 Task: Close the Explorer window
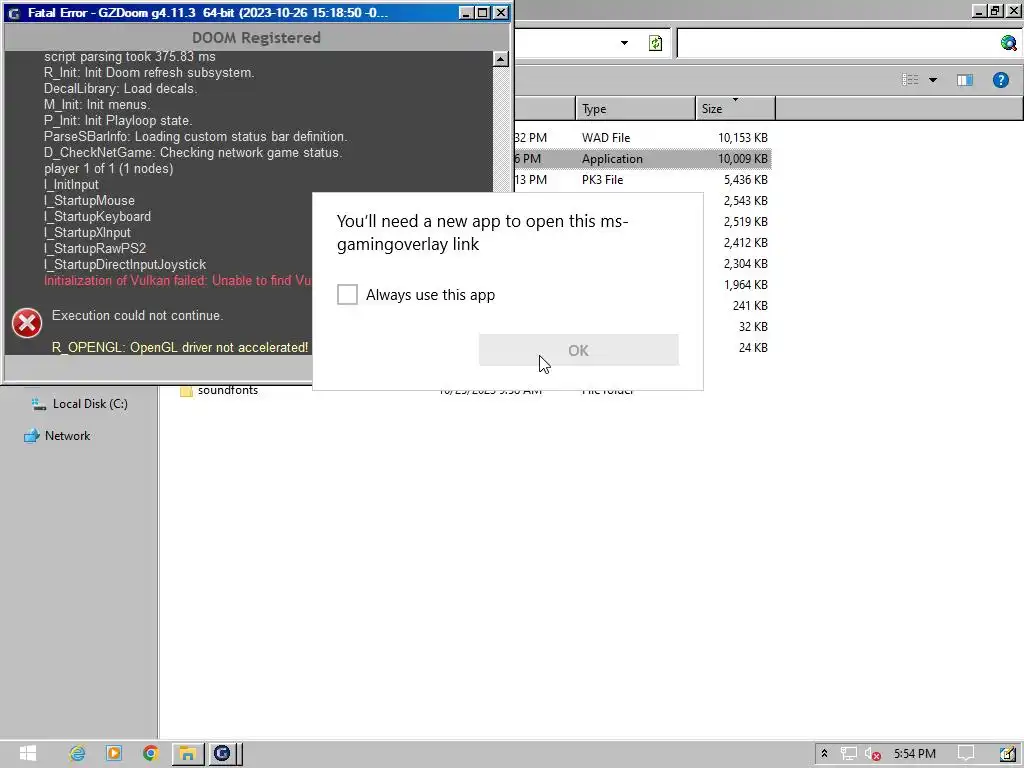pyautogui.click(x=1012, y=11)
